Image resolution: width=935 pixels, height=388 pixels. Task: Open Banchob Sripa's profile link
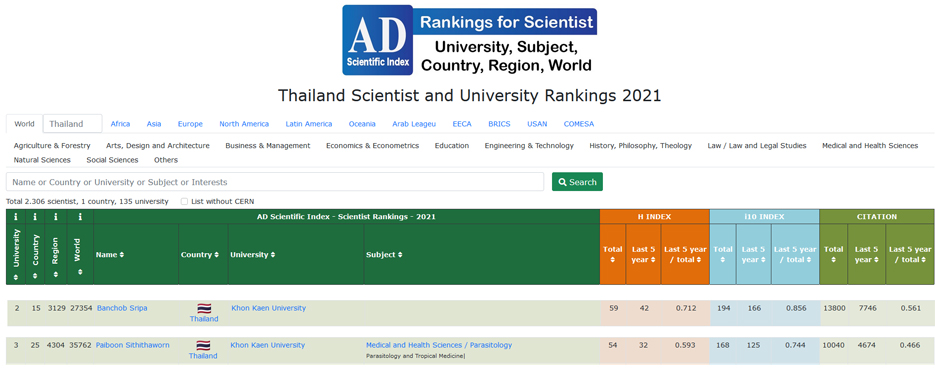click(x=122, y=308)
